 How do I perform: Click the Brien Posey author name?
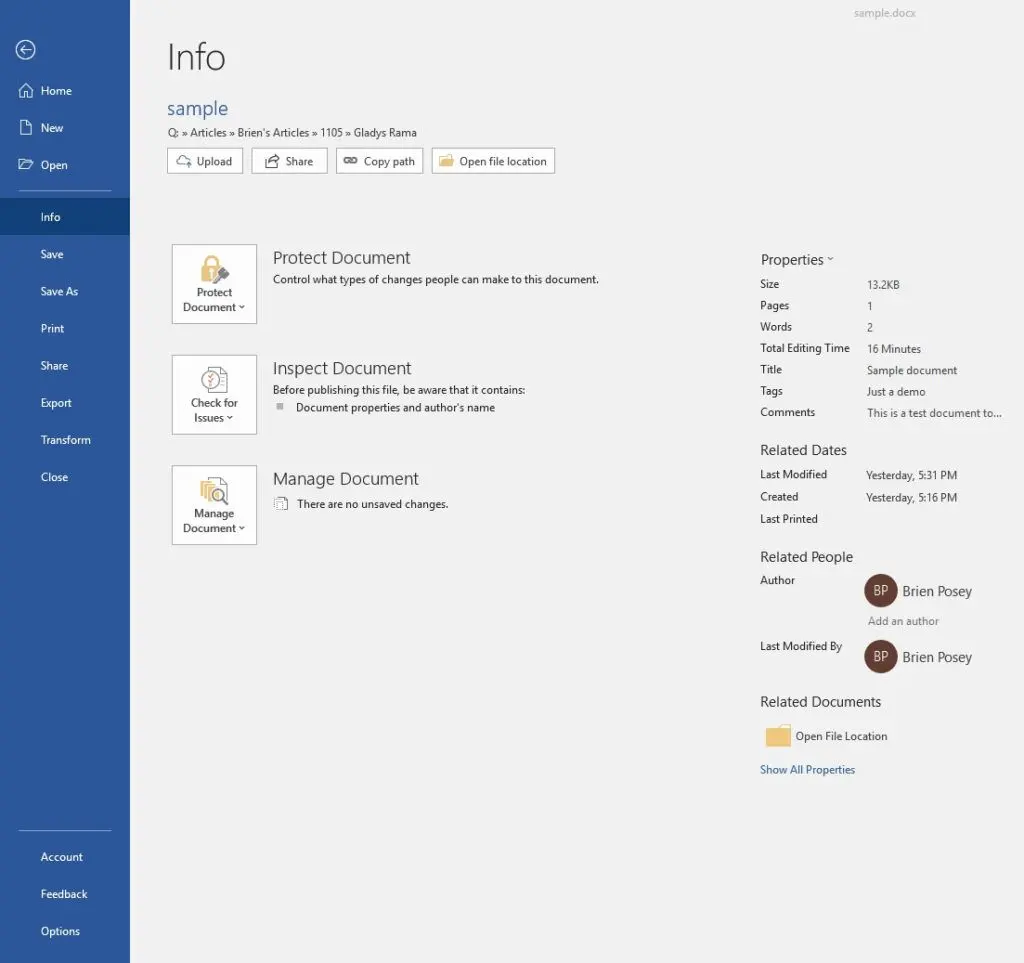coord(936,591)
